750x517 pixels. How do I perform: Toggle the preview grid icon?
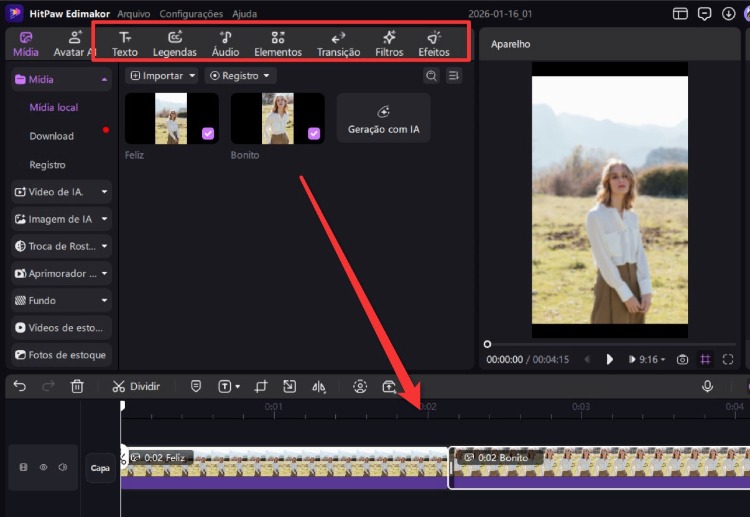tap(705, 359)
